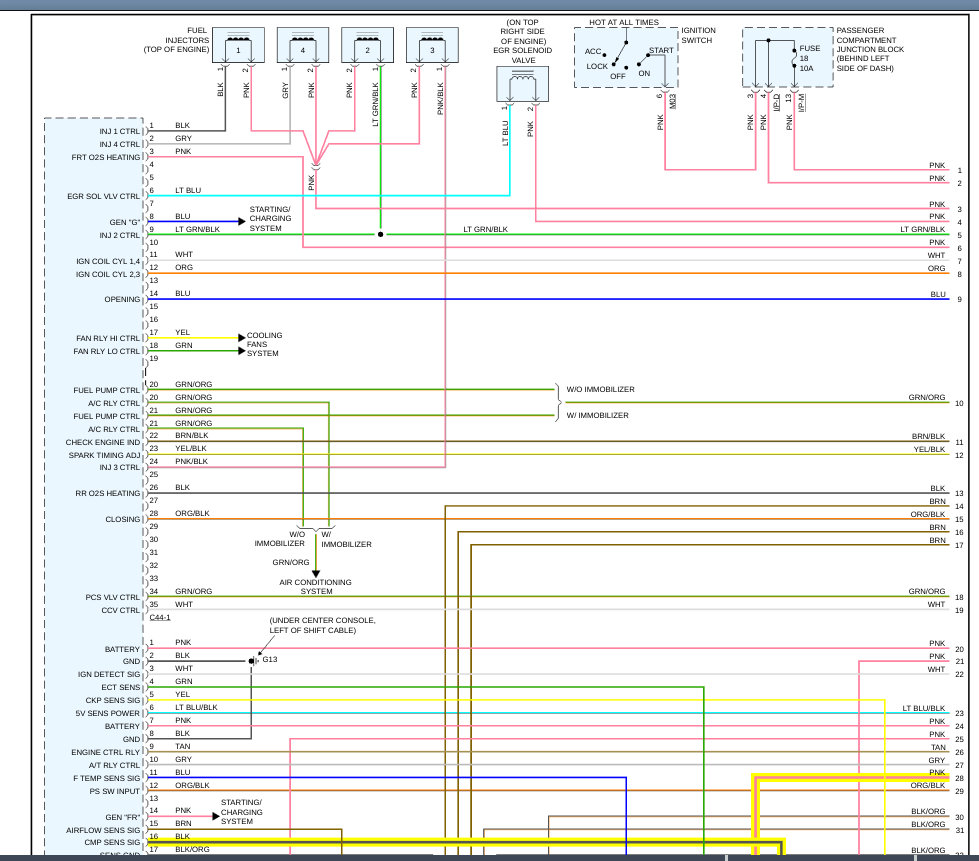Open the C44-1 connector link

[x=160, y=617]
